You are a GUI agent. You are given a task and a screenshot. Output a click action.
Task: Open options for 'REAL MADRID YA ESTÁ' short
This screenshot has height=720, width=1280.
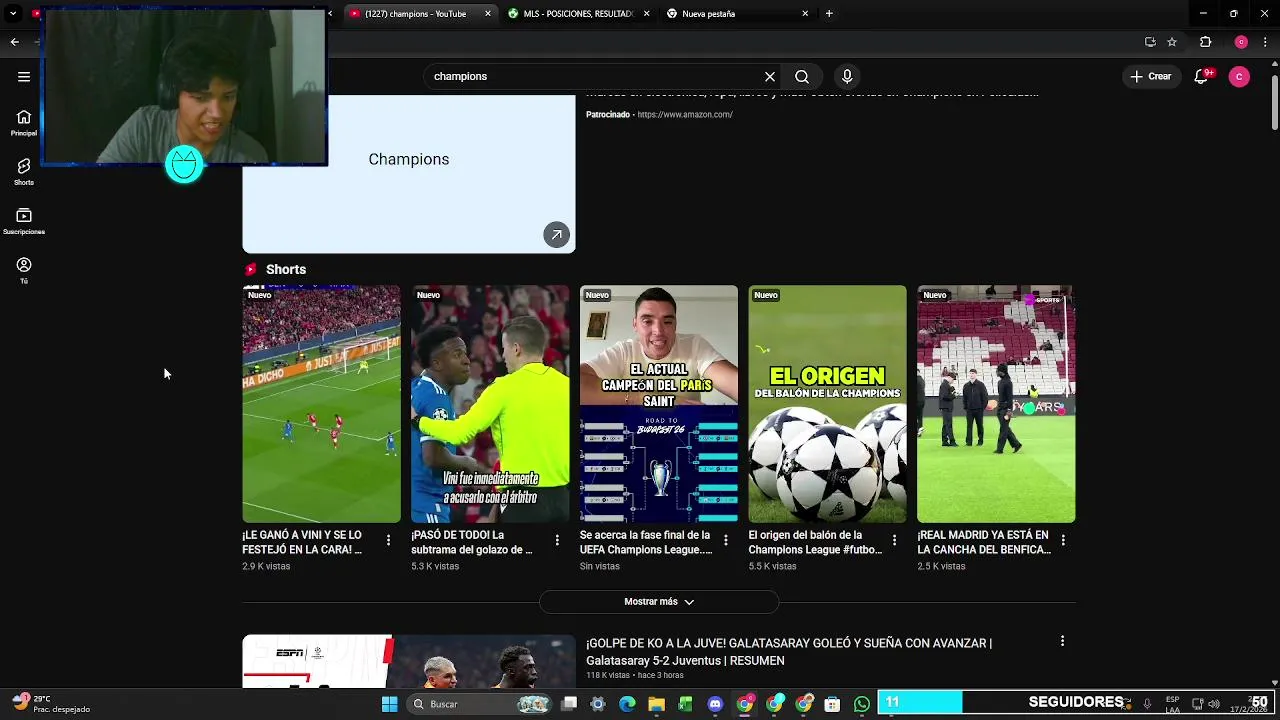pyautogui.click(x=1063, y=540)
